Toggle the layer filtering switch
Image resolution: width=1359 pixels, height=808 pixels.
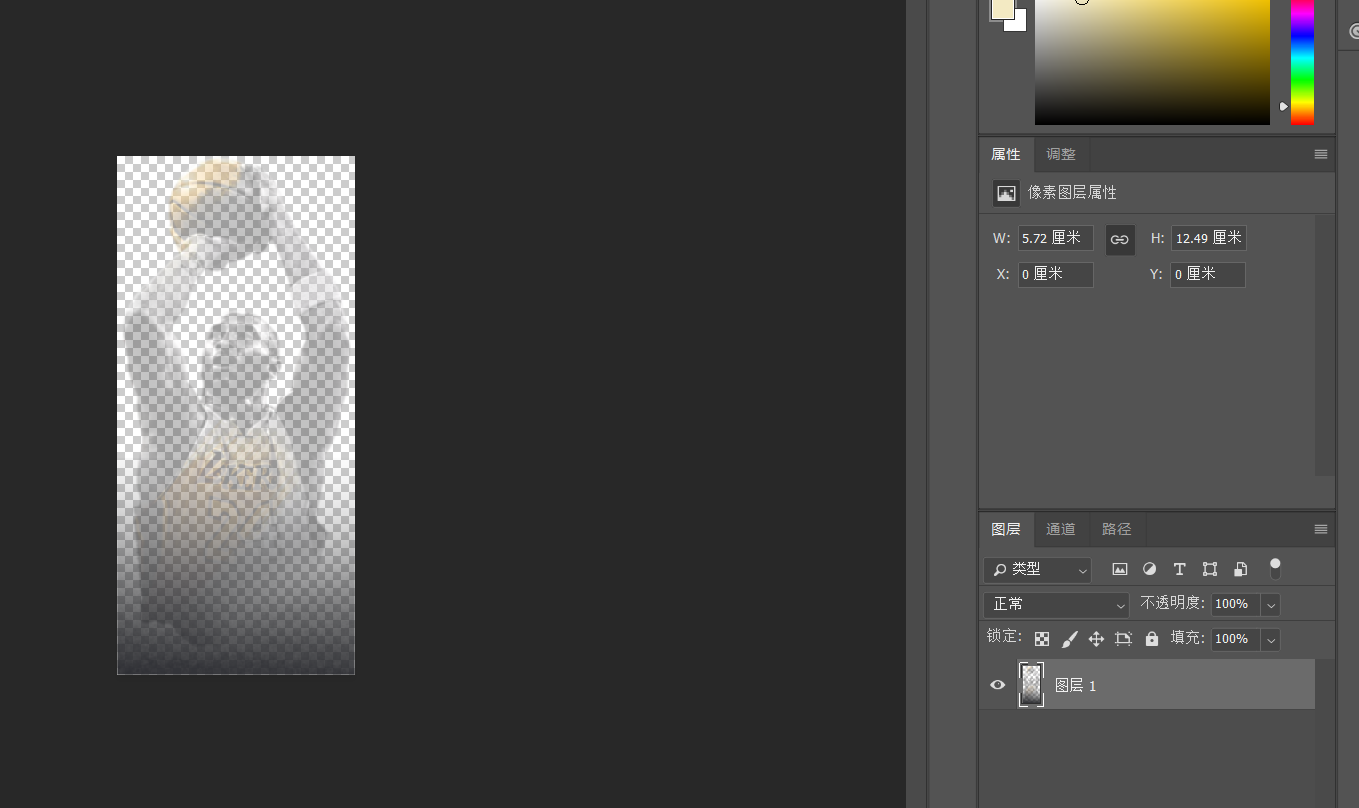pos(1275,568)
